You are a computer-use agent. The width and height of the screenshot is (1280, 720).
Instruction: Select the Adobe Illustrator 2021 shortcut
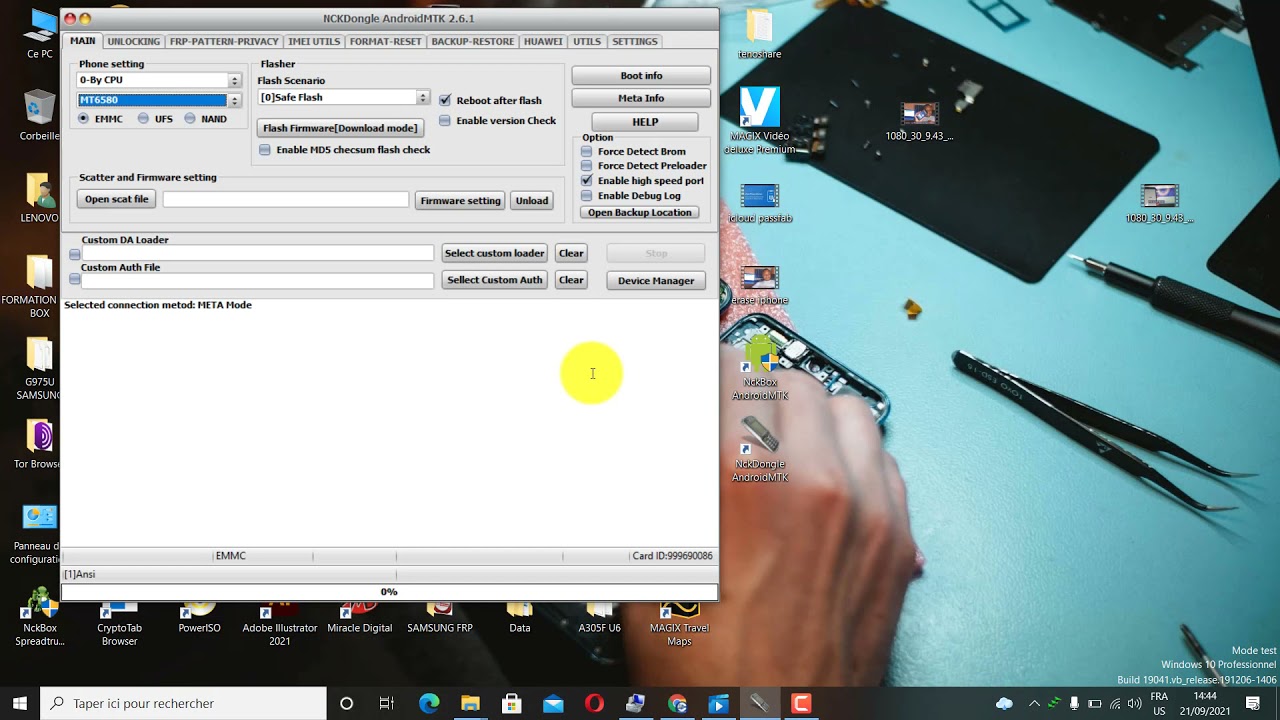pos(280,622)
